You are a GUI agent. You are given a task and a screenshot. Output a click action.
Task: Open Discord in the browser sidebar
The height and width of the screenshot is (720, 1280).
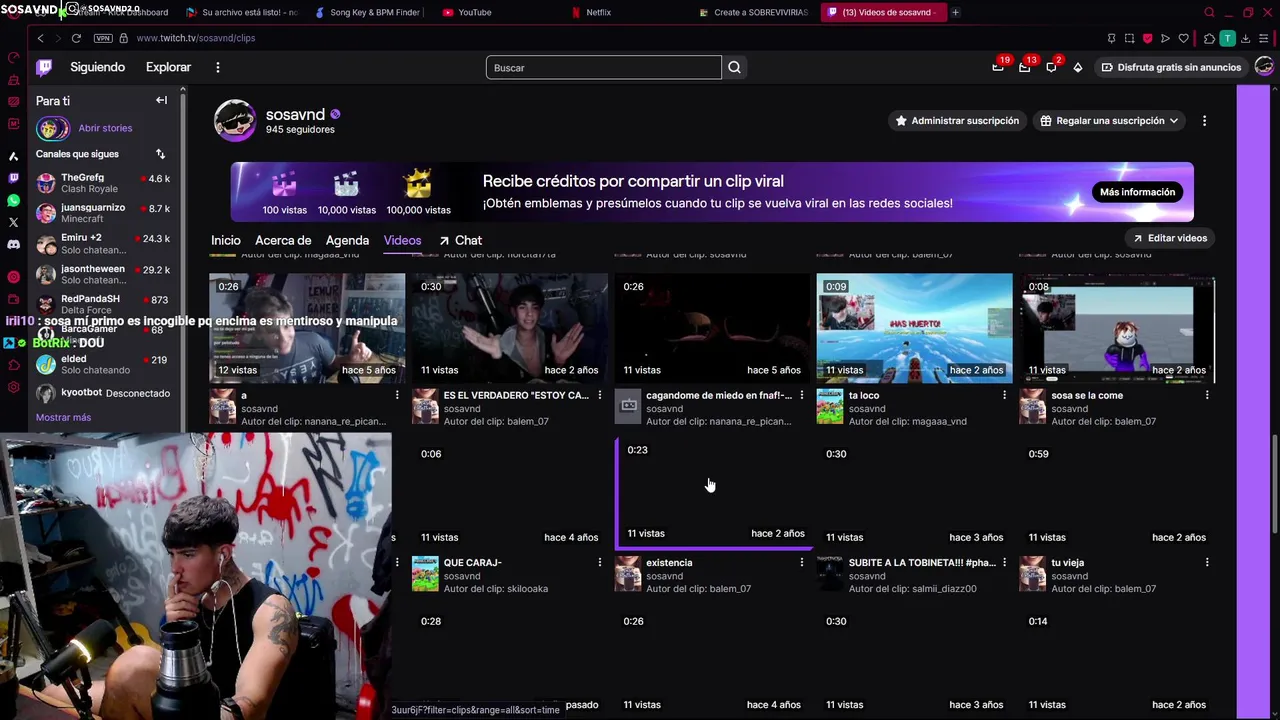pyautogui.click(x=13, y=244)
